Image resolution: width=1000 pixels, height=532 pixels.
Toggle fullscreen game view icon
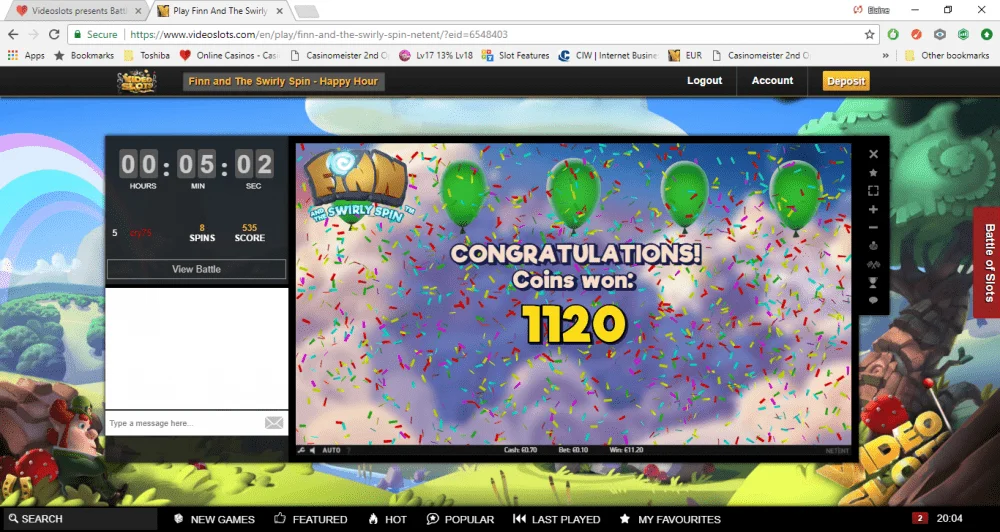[874, 191]
